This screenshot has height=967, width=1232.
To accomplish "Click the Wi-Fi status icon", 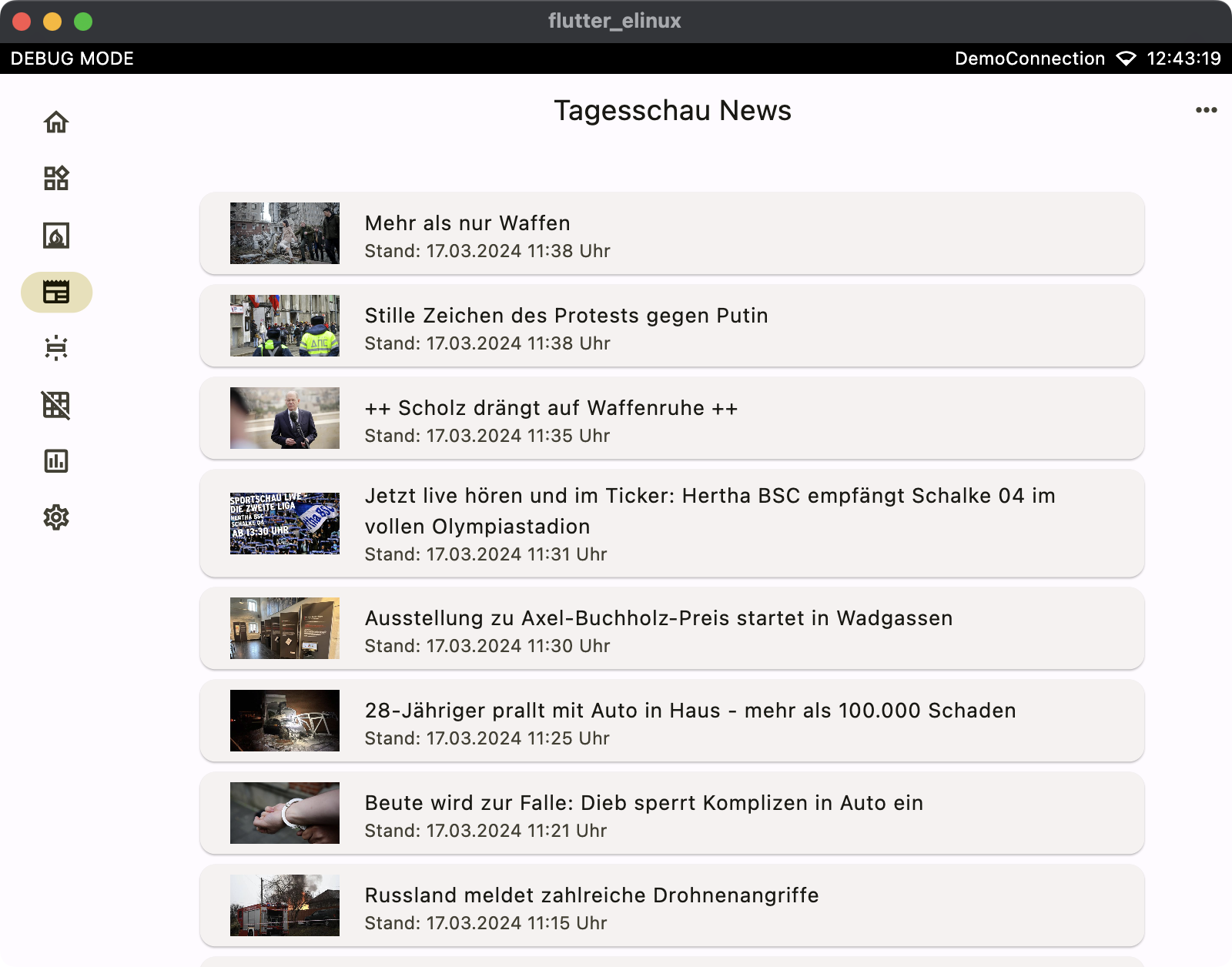I will (x=1126, y=59).
